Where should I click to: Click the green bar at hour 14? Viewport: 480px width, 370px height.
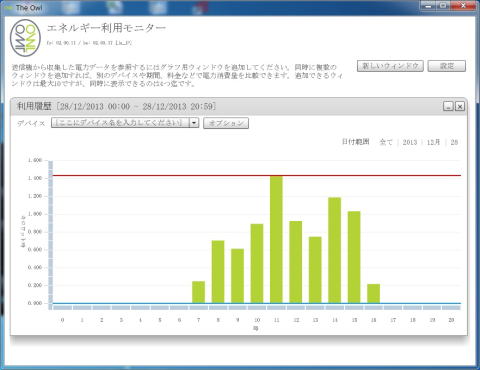point(335,250)
